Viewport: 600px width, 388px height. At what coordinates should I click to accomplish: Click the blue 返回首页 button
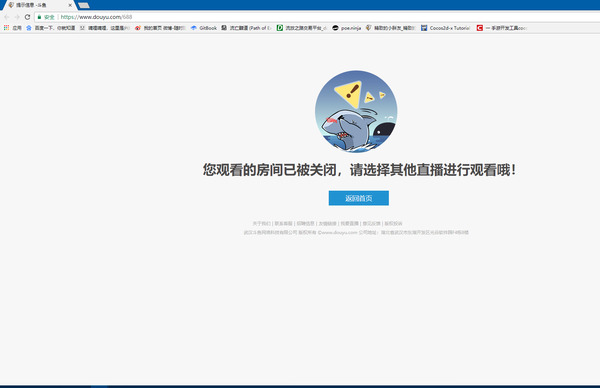(x=359, y=198)
